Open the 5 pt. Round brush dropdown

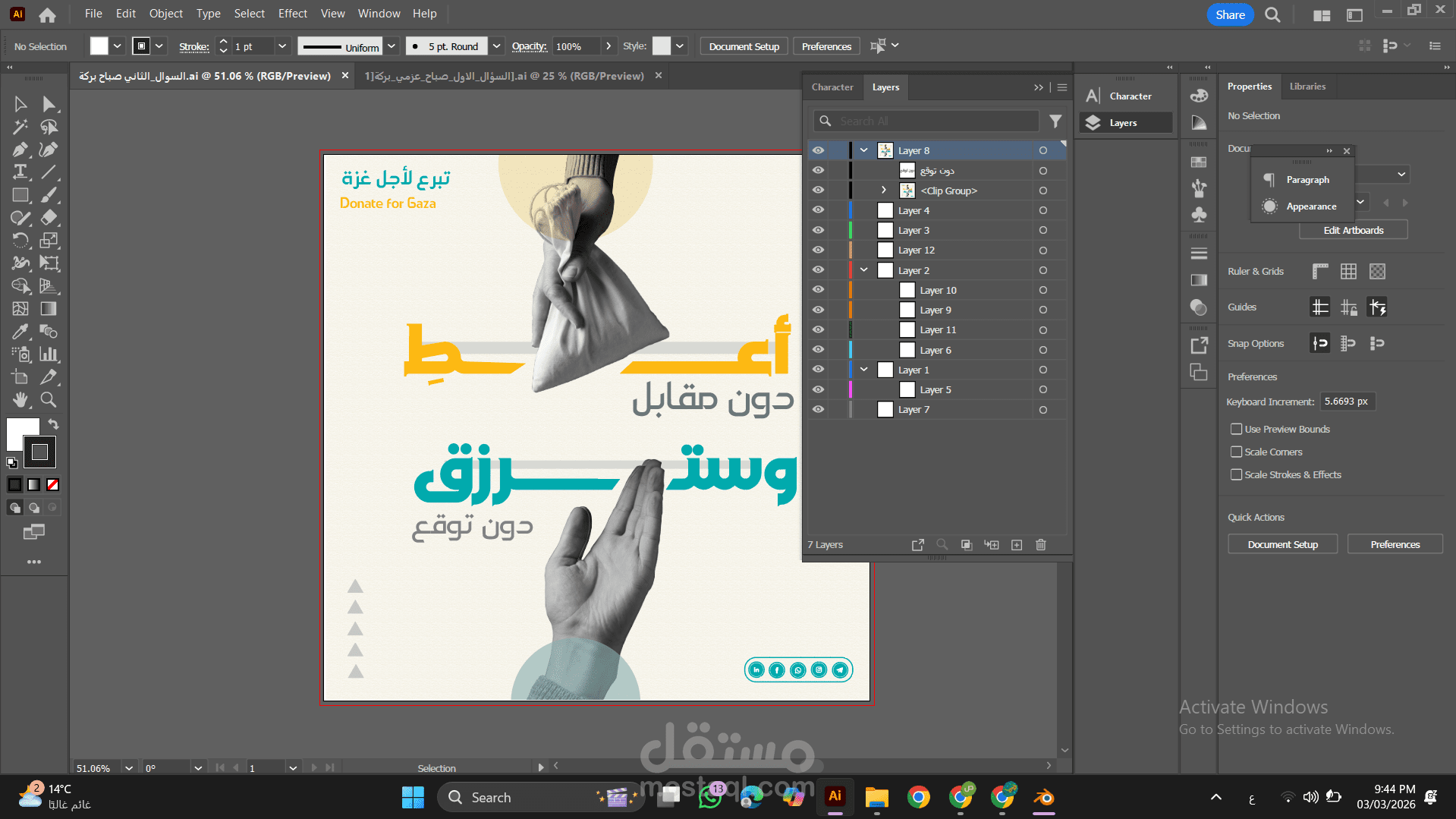pos(496,46)
